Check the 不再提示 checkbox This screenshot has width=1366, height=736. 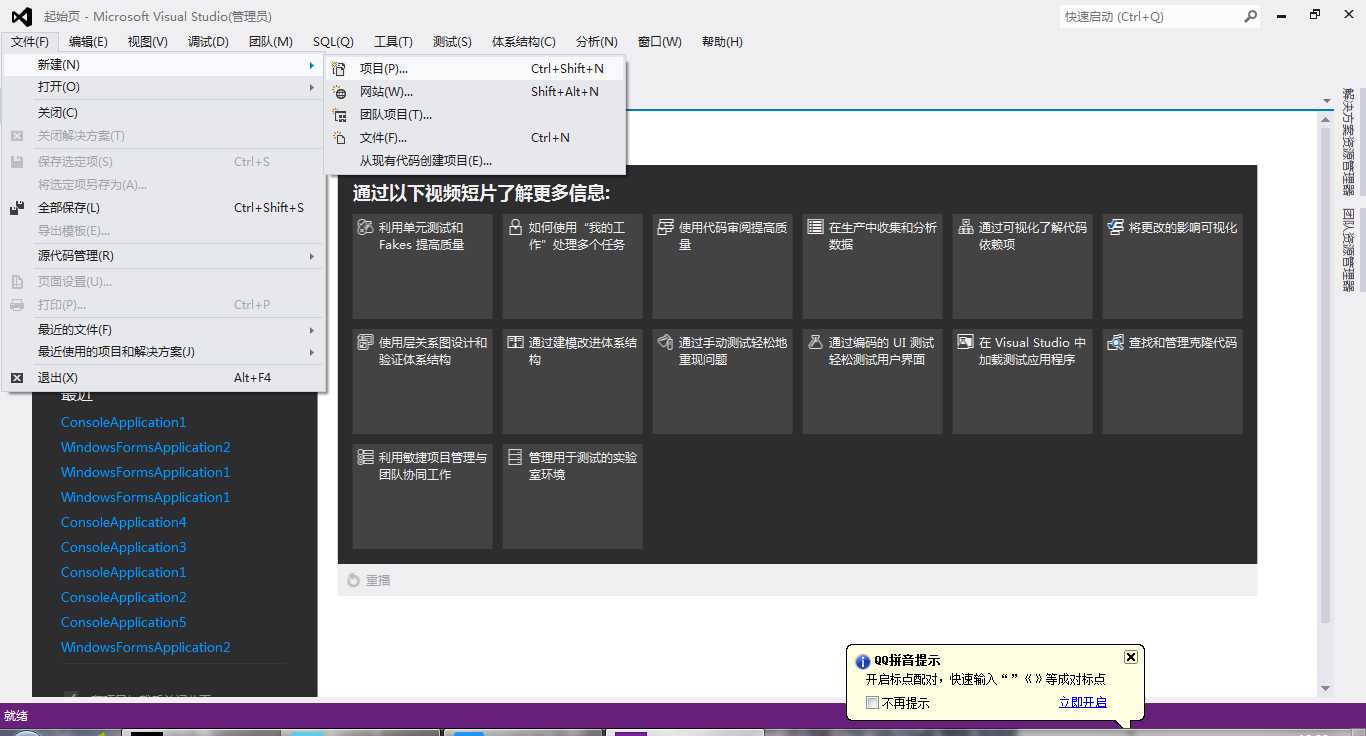[x=872, y=702]
